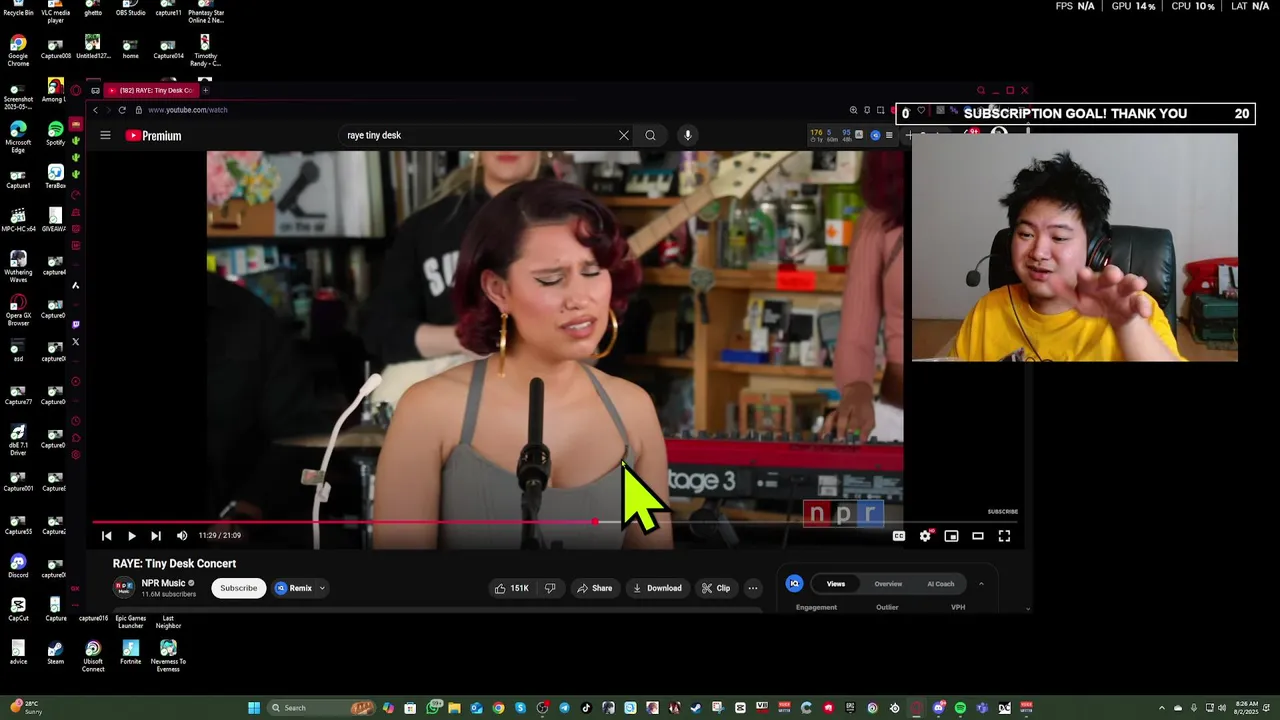Like the video showing 151K likes
This screenshot has width=1280, height=720.
point(512,588)
